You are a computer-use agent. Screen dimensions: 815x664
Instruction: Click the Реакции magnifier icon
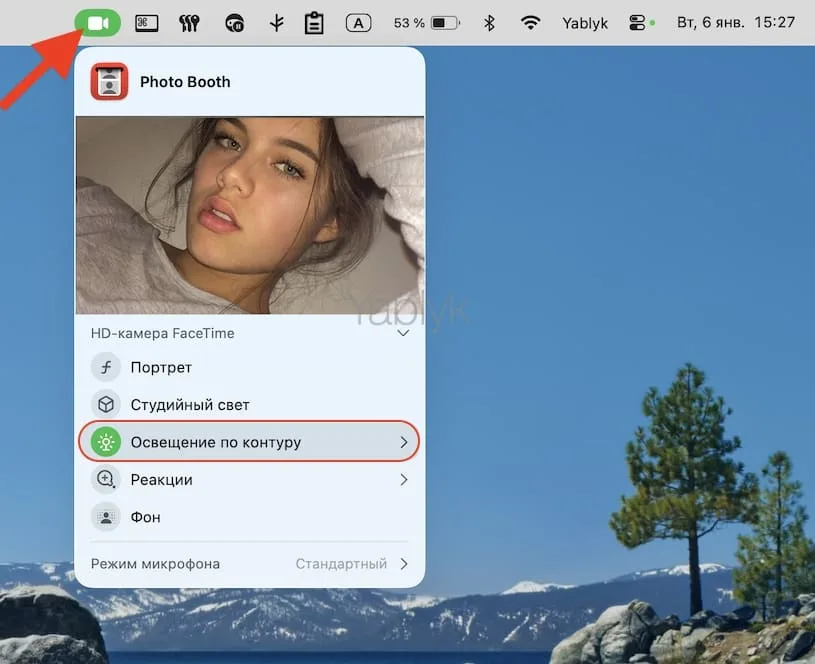pos(106,479)
